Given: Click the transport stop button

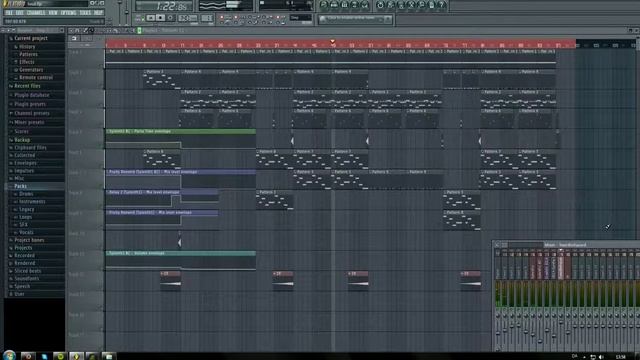Looking at the screenshot, I should (161, 18).
